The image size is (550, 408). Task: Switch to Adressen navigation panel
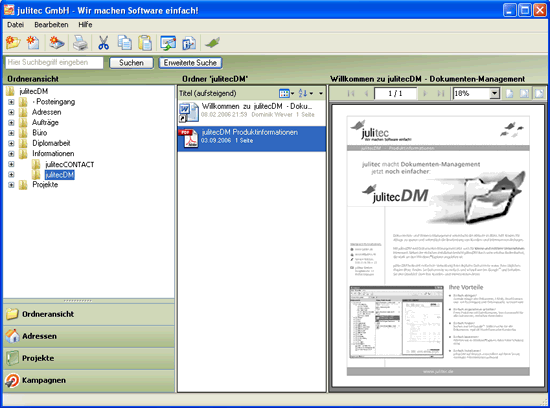[x=89, y=336]
